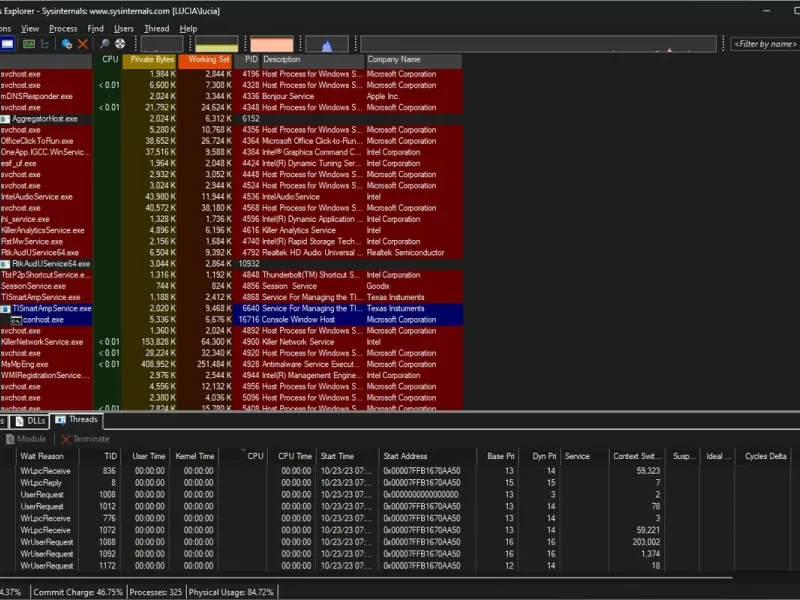
Task: Sort threads by Wait Reason header
Action: point(48,456)
